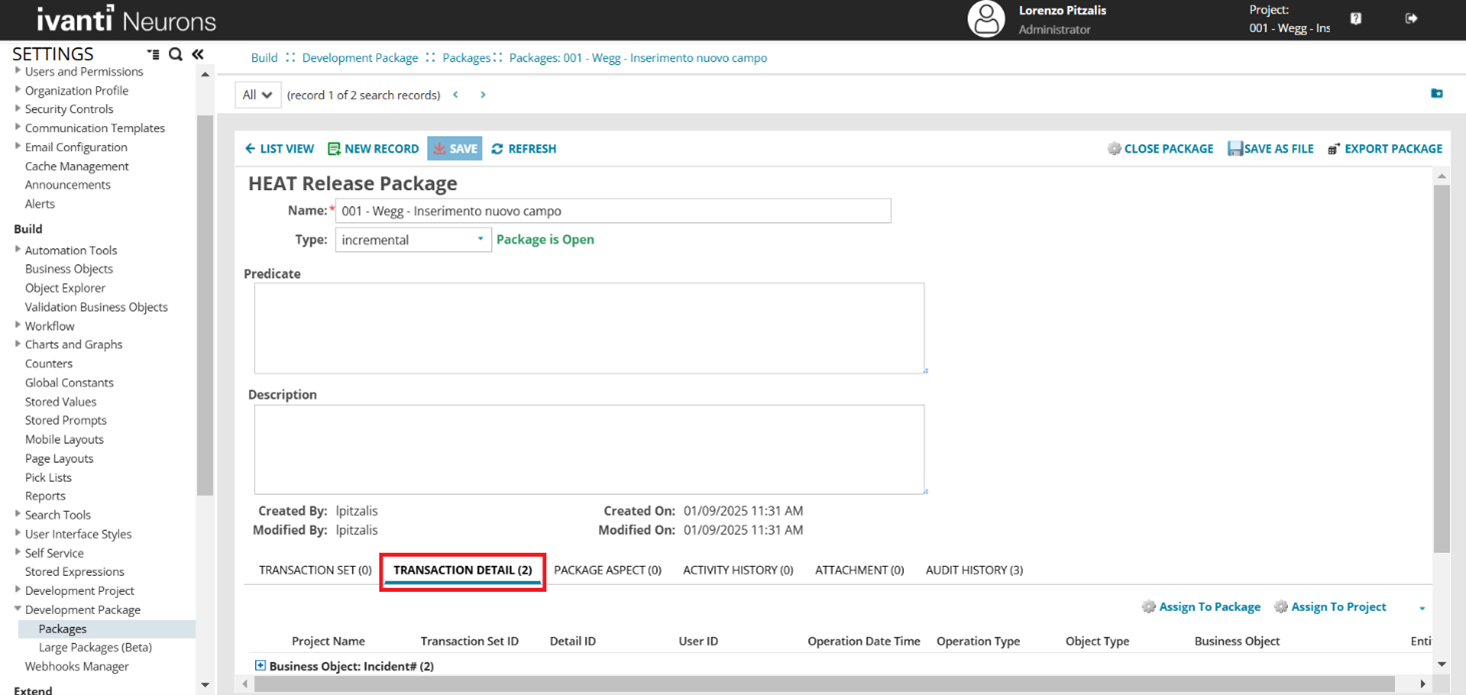Click Export Package

[x=1385, y=149]
